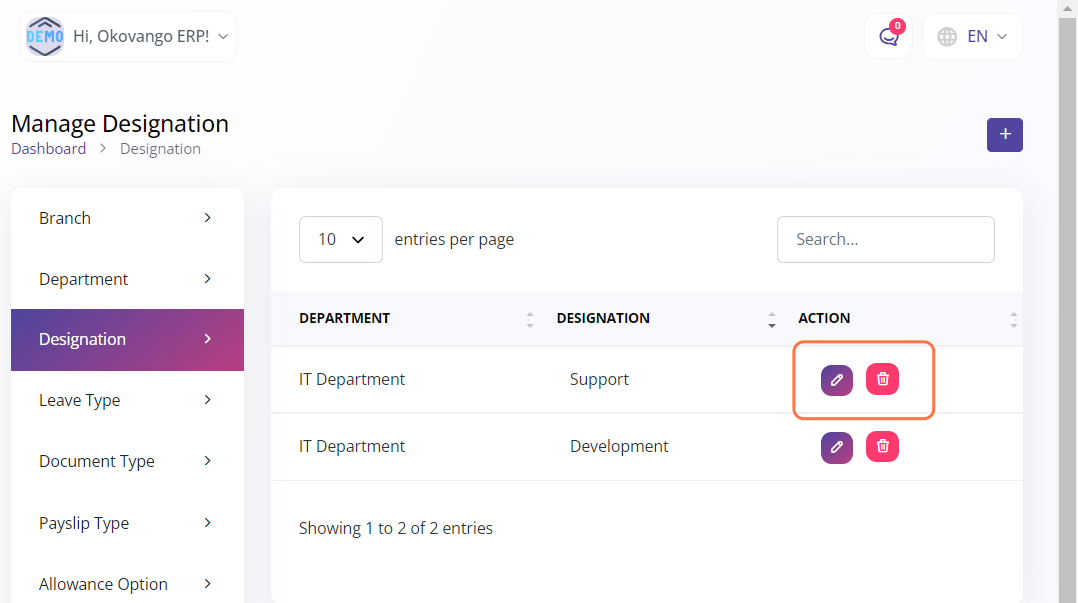Navigate to Dashboard breadcrumb link
Viewport: 1078px width, 603px height.
48,149
